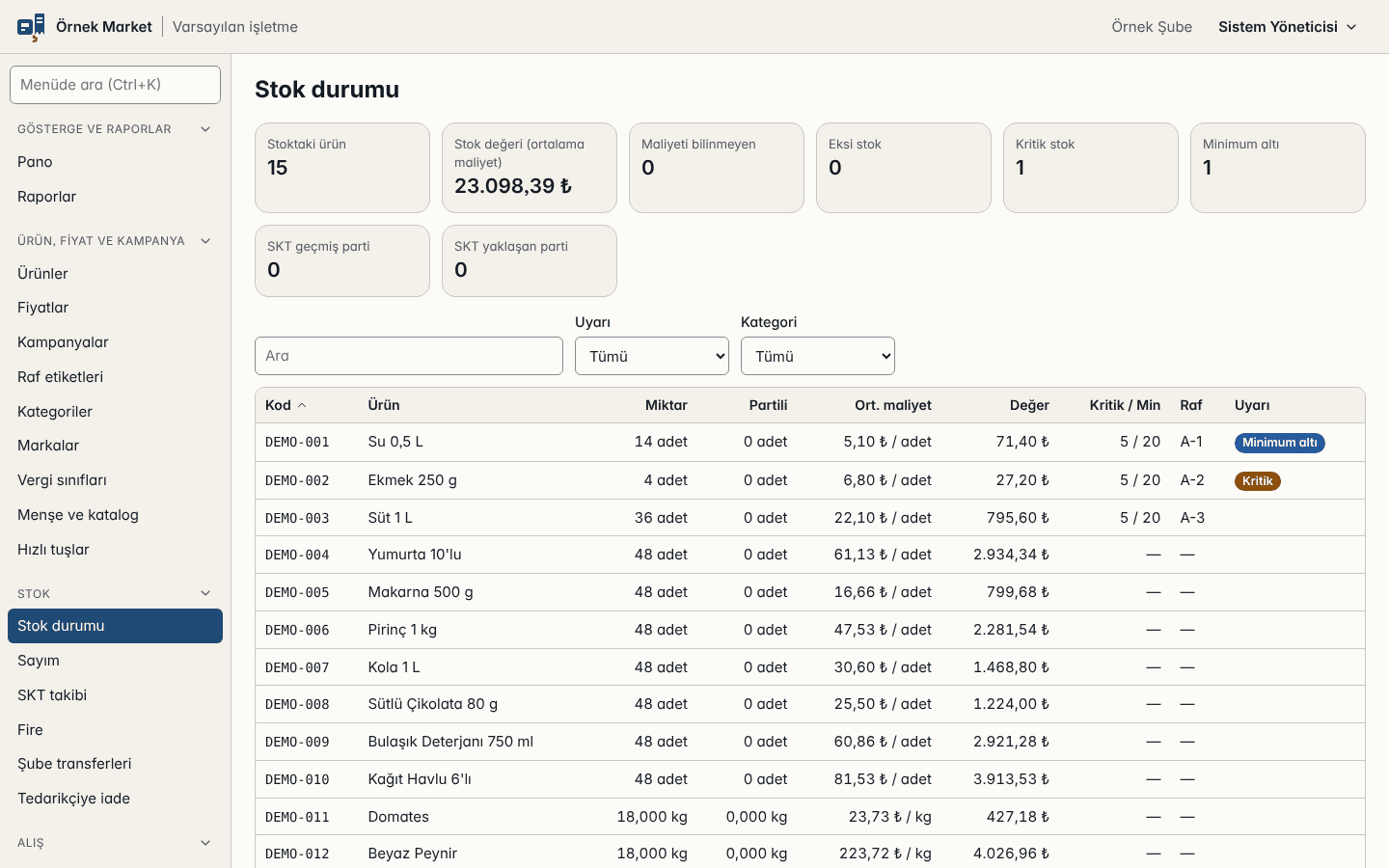Image resolution: width=1389 pixels, height=868 pixels.
Task: Click the Domates product name
Action: coord(398,817)
